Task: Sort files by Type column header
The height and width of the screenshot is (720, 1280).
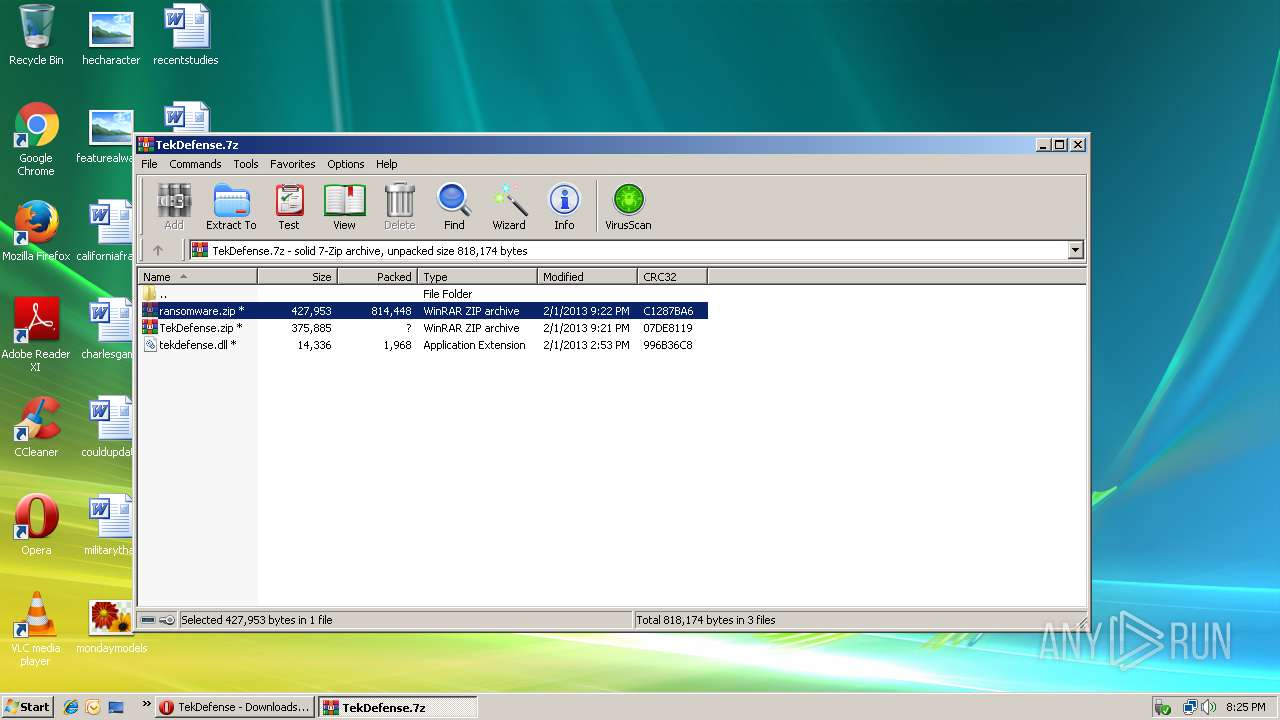Action: click(477, 277)
